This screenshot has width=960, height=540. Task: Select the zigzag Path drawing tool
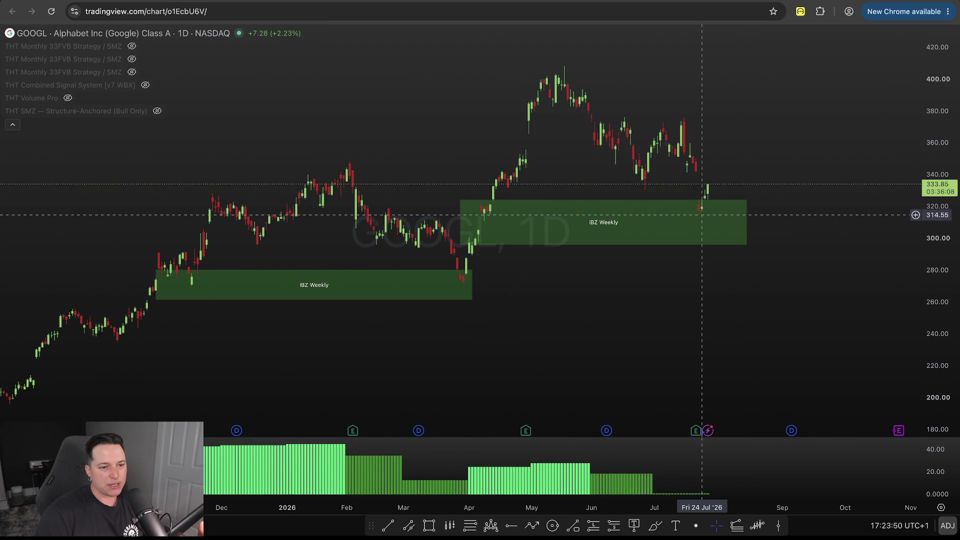(531, 525)
